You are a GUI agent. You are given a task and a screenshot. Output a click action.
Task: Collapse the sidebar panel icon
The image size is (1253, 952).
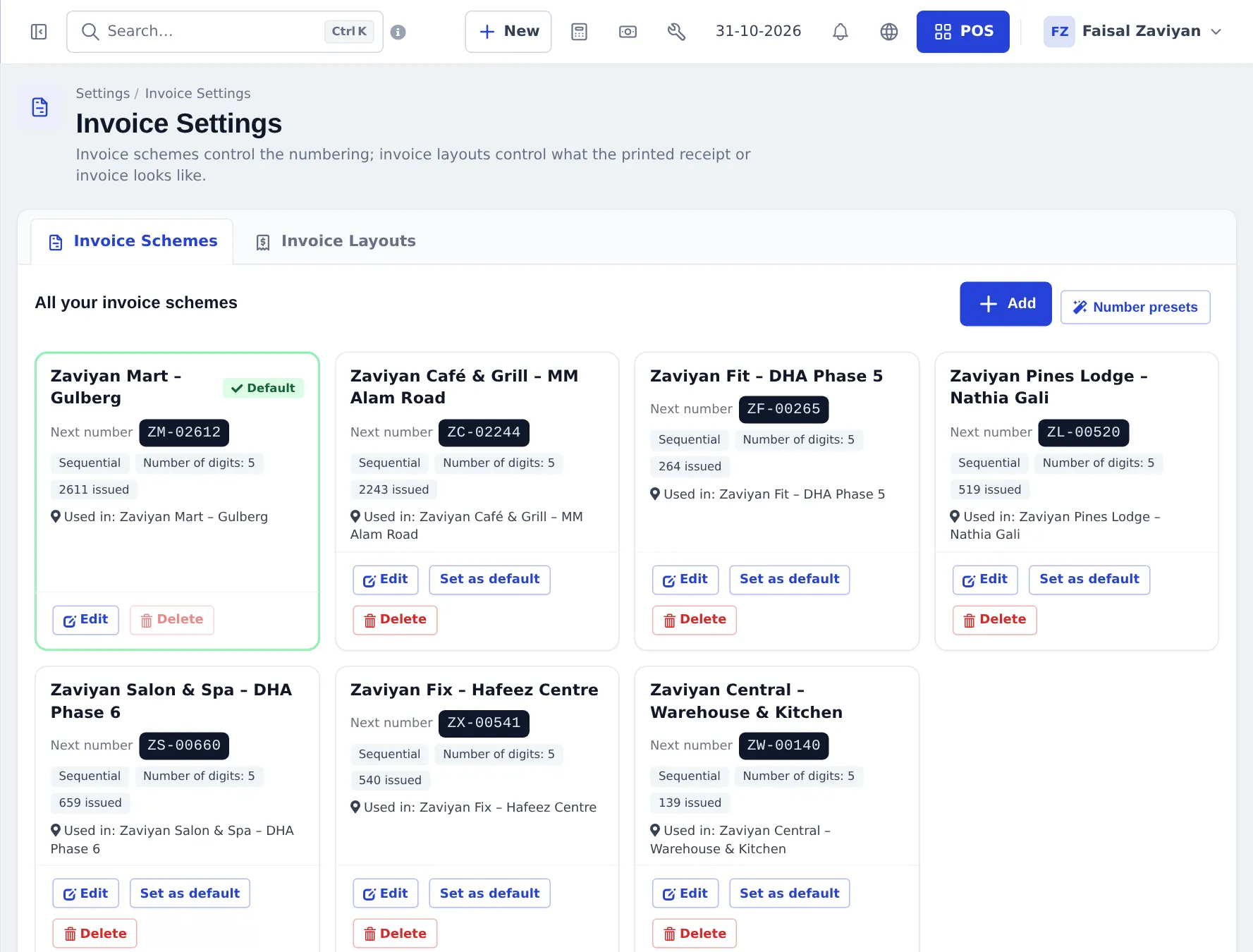[x=39, y=32]
